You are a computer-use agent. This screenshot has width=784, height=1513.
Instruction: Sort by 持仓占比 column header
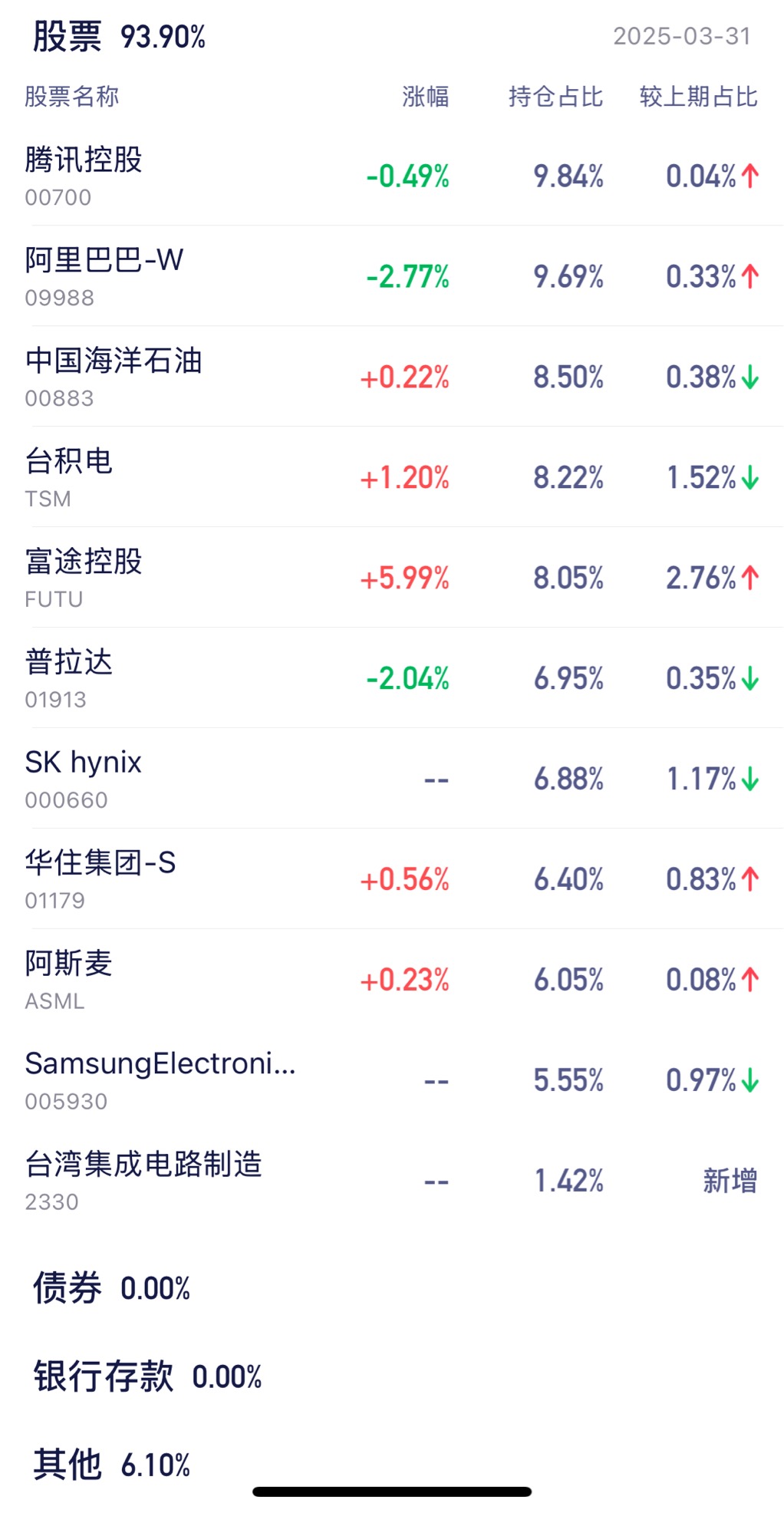pyautogui.click(x=556, y=97)
